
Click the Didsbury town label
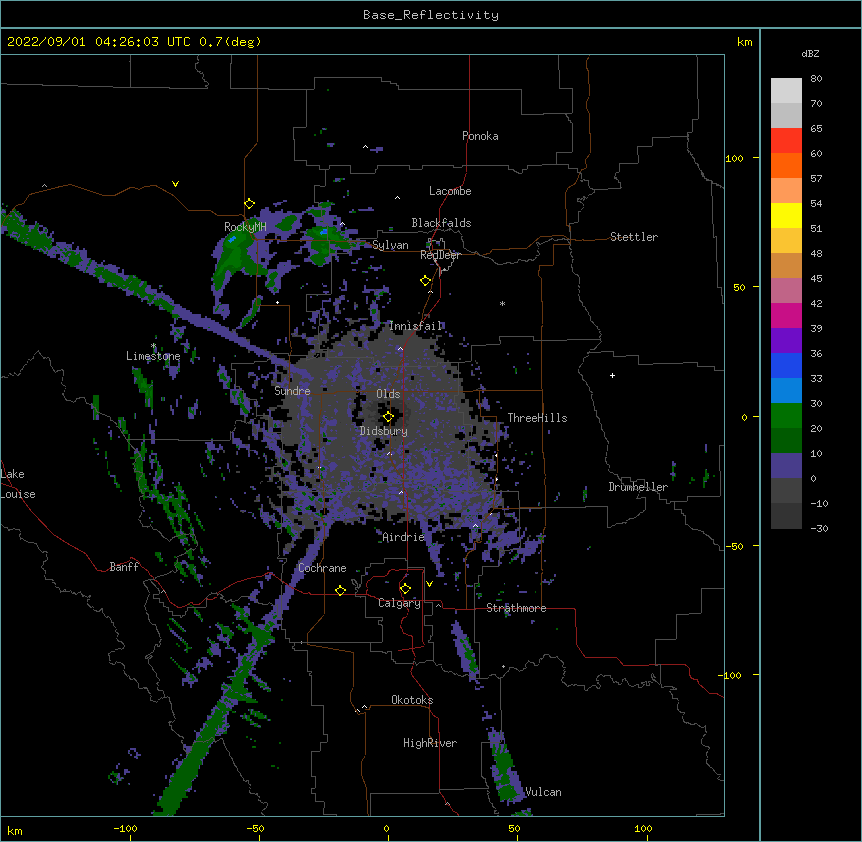(384, 431)
